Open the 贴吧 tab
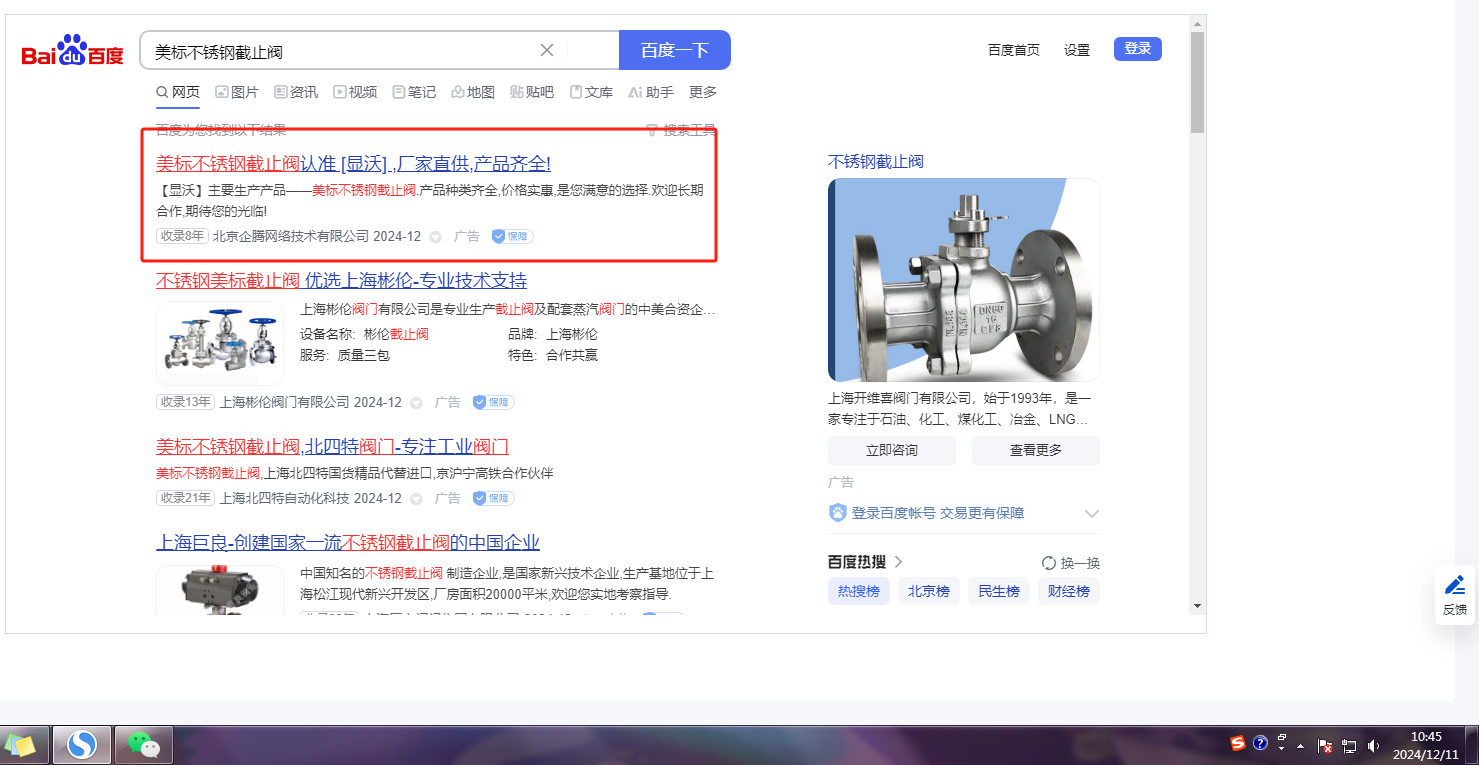The height and width of the screenshot is (765, 1479). pos(532,92)
